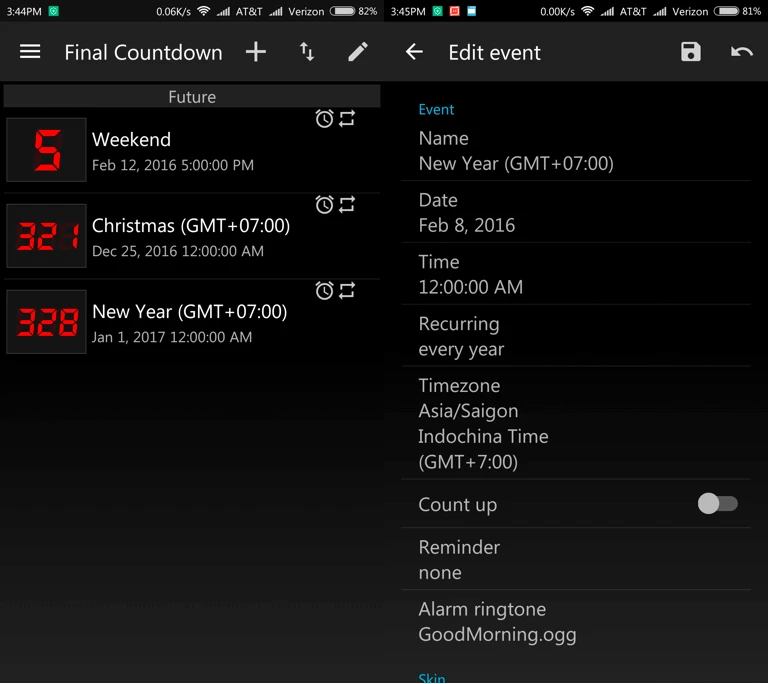Add a new countdown event
This screenshot has width=769, height=684.
coord(256,51)
